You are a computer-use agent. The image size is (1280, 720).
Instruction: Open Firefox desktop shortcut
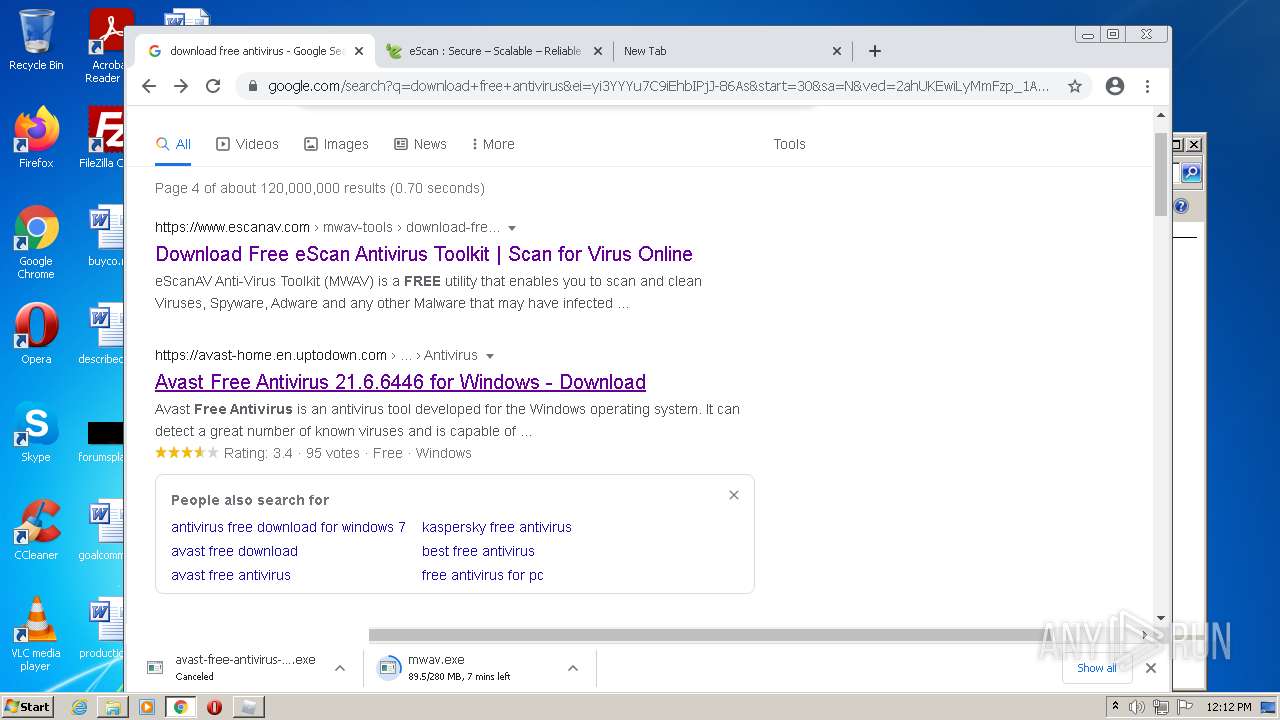click(x=36, y=137)
